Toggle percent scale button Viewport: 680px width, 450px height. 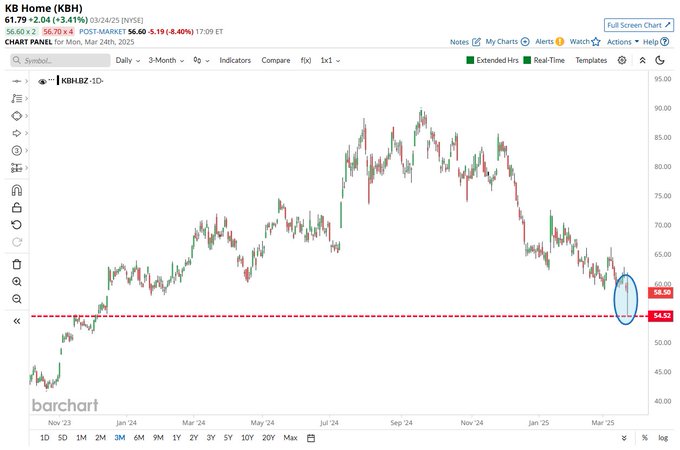645,438
